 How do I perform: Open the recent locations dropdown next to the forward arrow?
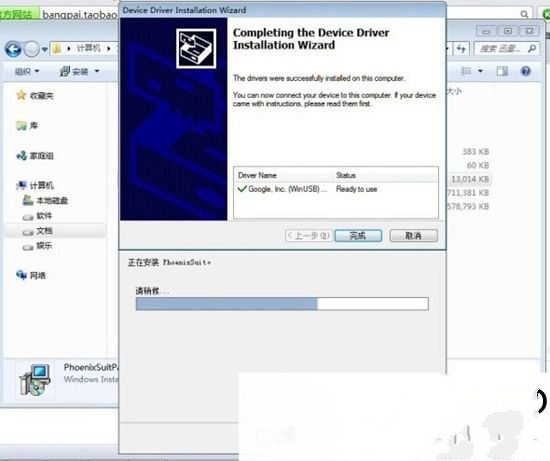pos(45,49)
